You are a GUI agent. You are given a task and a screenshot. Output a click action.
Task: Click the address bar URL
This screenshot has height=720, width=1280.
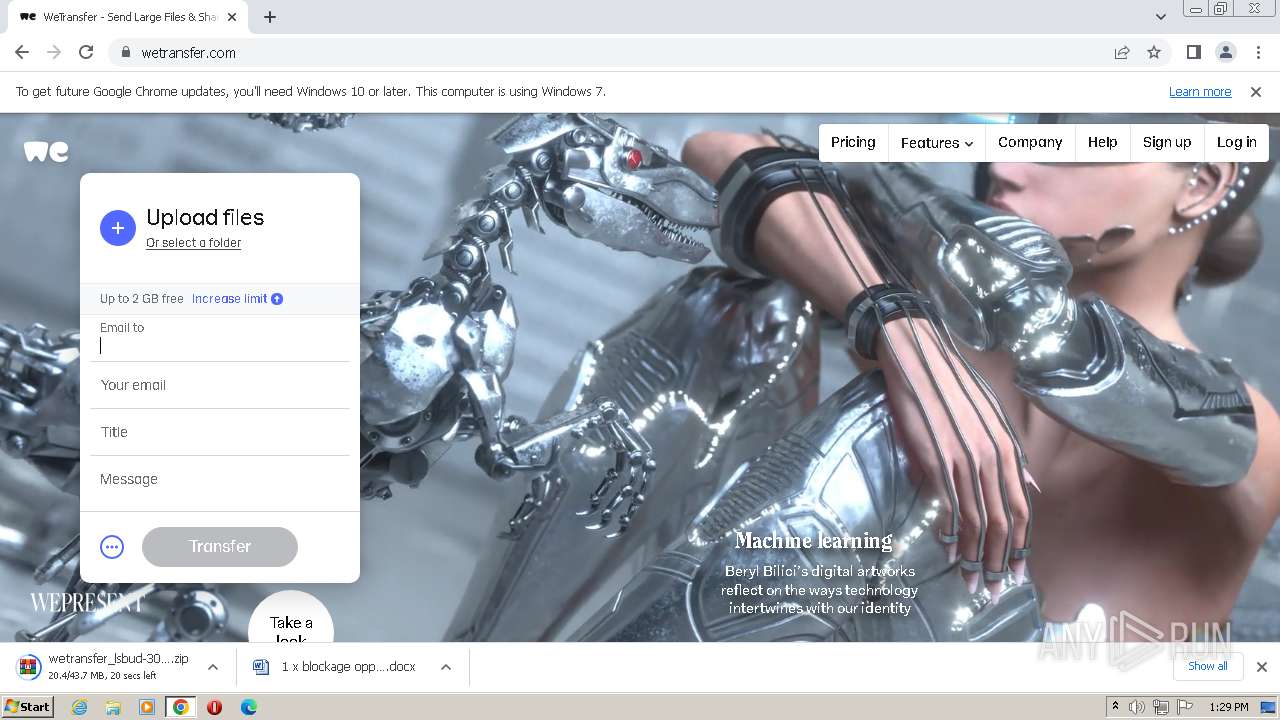pyautogui.click(x=189, y=53)
